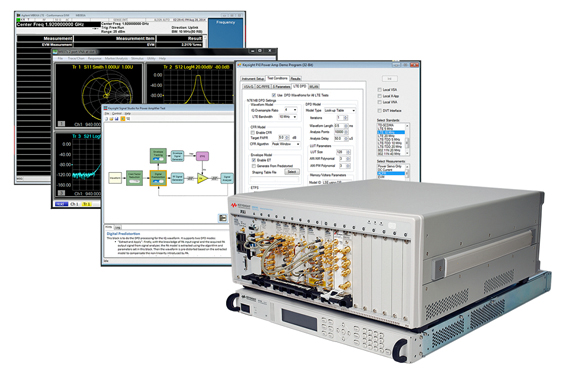Open the CFR Algorithm Peak Window dropdown
Viewport: 576px width, 384px height.
tap(285, 144)
